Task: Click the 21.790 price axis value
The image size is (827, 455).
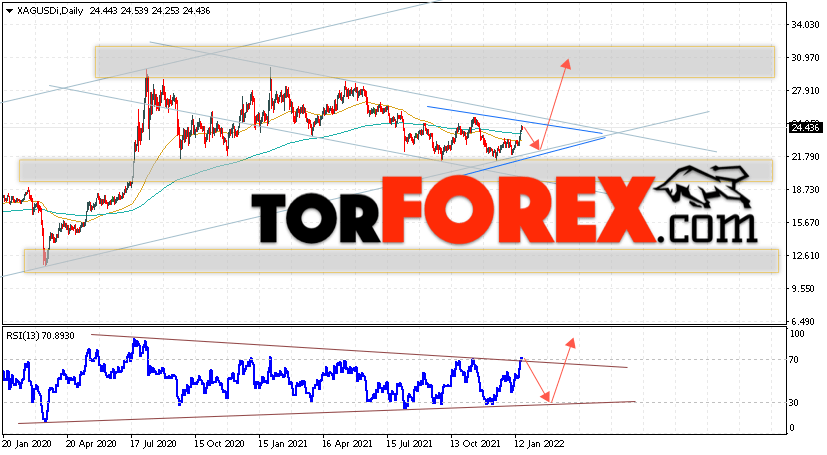Action: point(805,157)
